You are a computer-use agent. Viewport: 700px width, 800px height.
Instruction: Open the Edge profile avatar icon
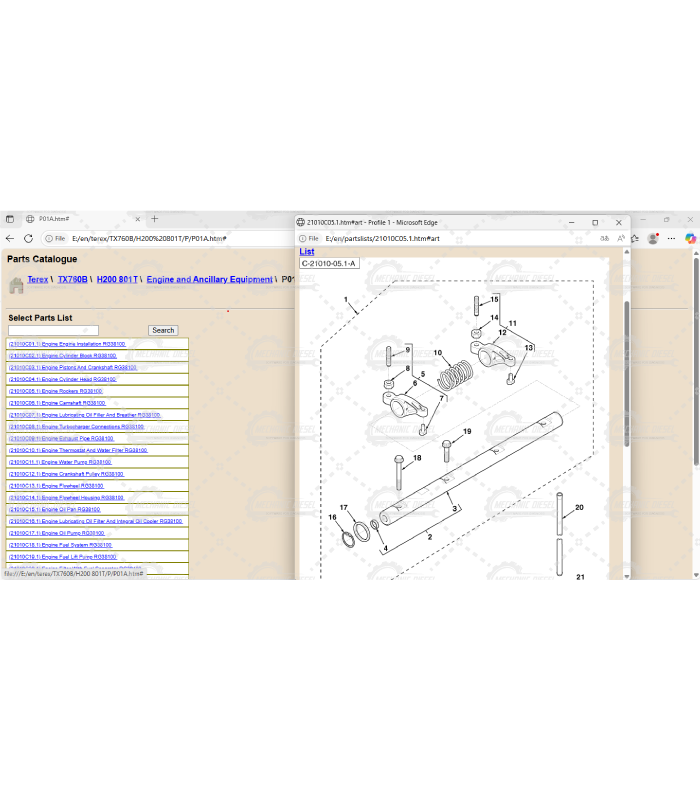tap(653, 239)
